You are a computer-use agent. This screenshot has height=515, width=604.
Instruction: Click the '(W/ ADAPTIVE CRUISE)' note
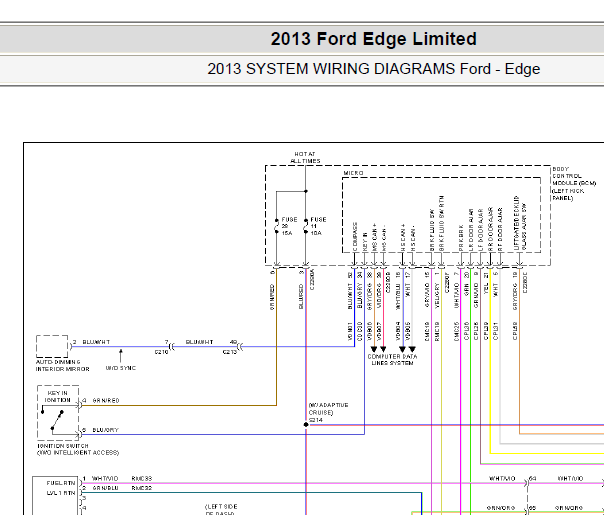[328, 409]
